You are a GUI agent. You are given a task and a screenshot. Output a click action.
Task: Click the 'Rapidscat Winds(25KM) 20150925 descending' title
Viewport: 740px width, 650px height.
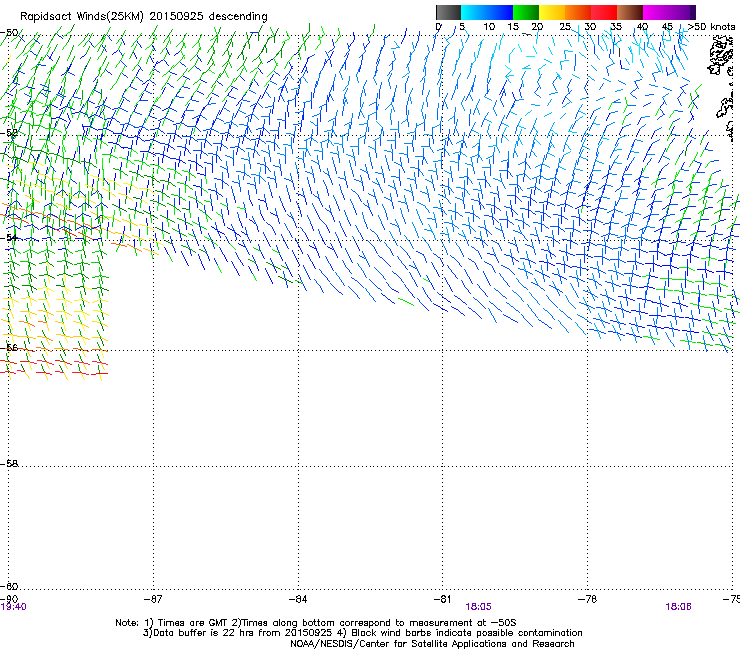point(143,17)
